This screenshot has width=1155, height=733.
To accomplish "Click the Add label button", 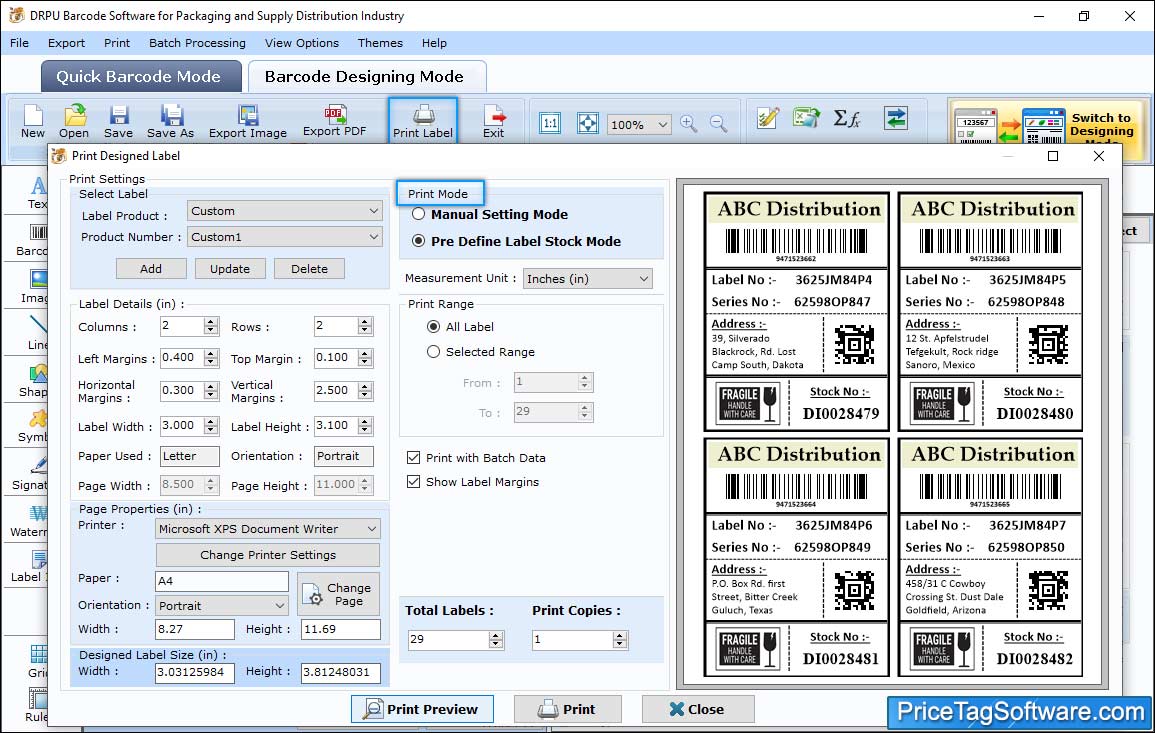I will click(151, 269).
